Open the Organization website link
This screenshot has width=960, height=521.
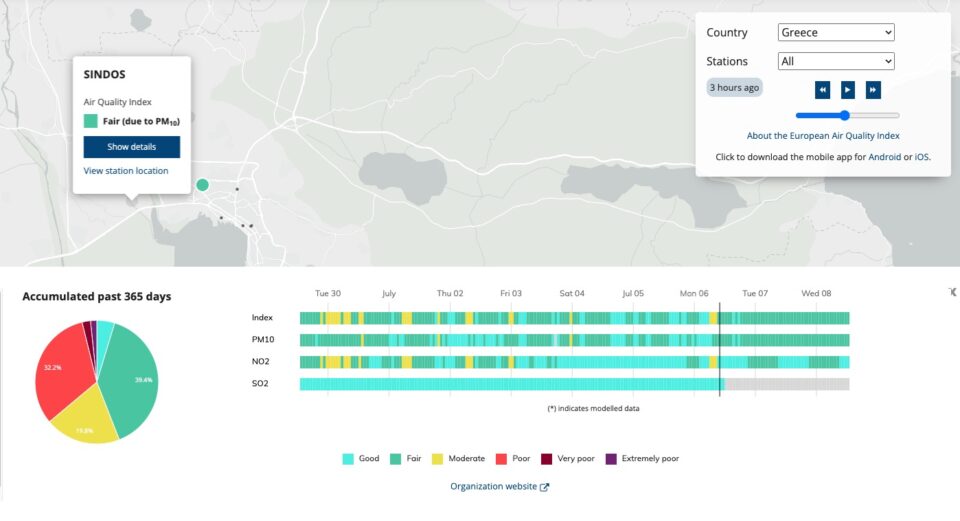[x=493, y=486]
